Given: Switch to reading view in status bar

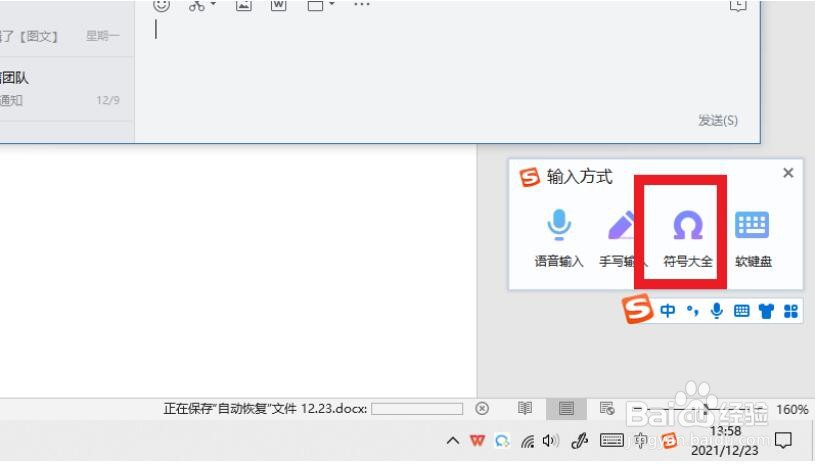Looking at the screenshot, I should (525, 409).
